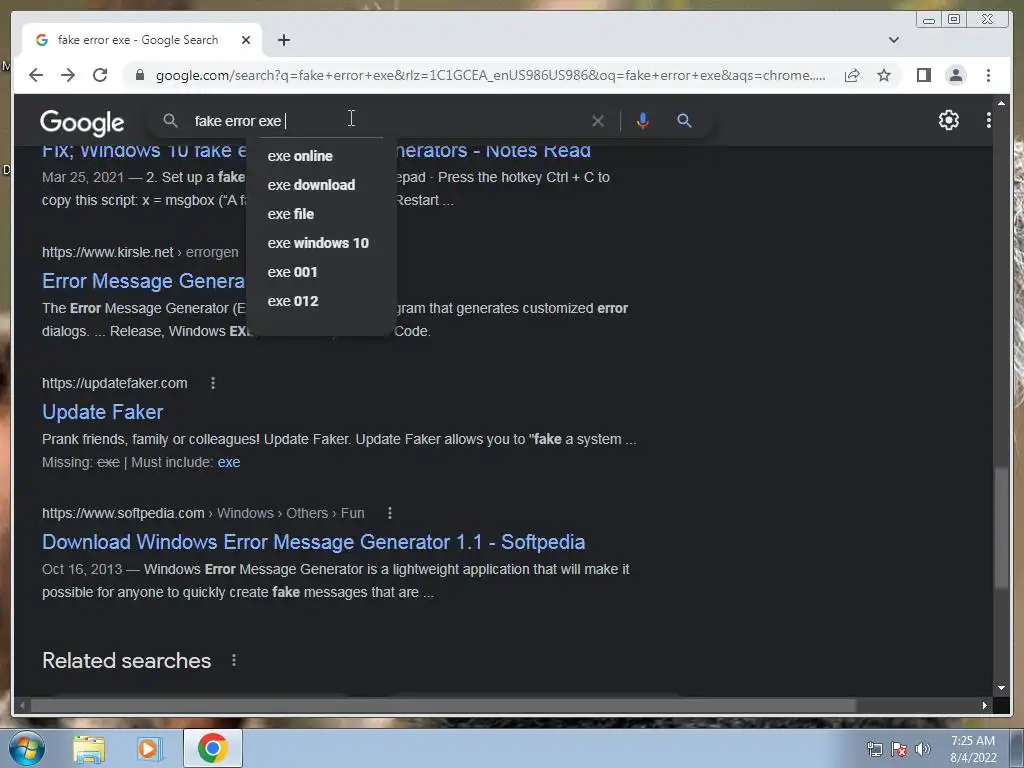Click the scroll down arrow

pos(1001,688)
